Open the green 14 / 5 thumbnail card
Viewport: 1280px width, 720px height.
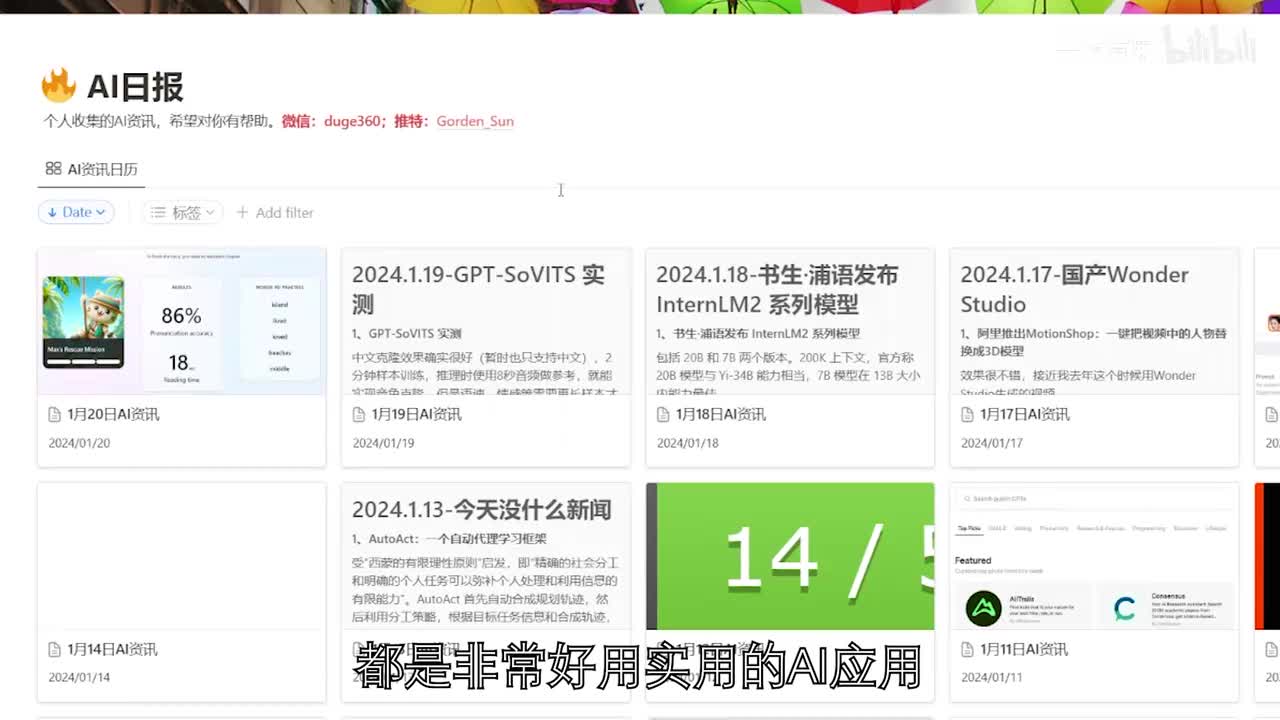tap(790, 556)
